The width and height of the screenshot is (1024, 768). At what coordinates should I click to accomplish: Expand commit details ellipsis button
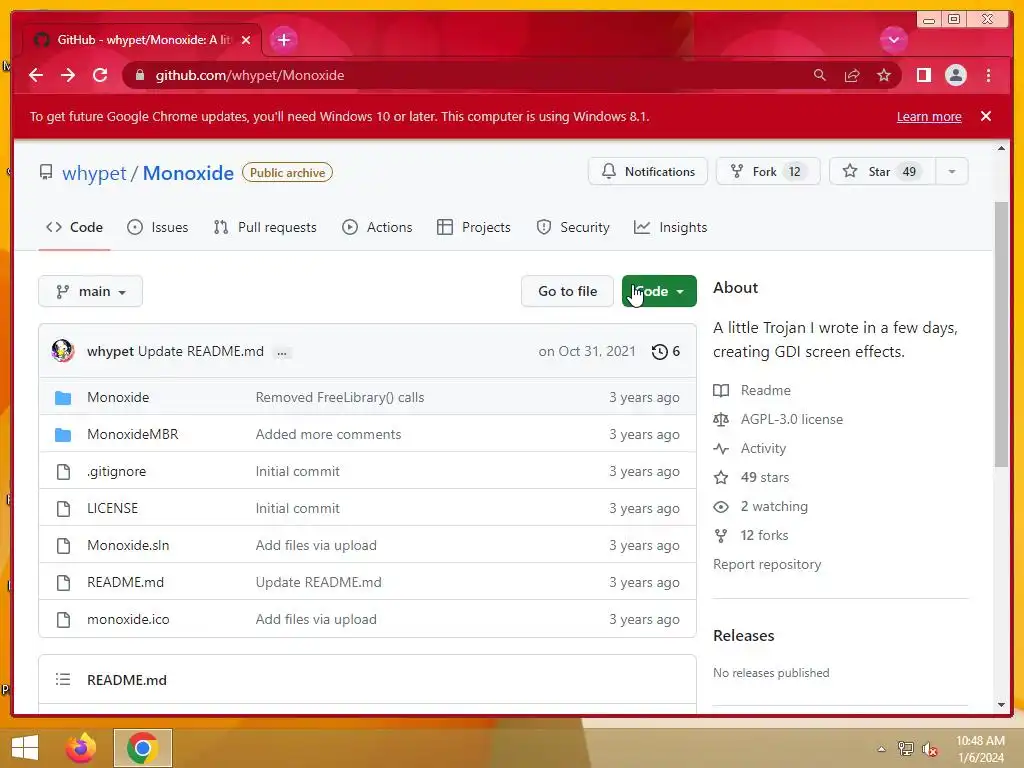(x=281, y=352)
